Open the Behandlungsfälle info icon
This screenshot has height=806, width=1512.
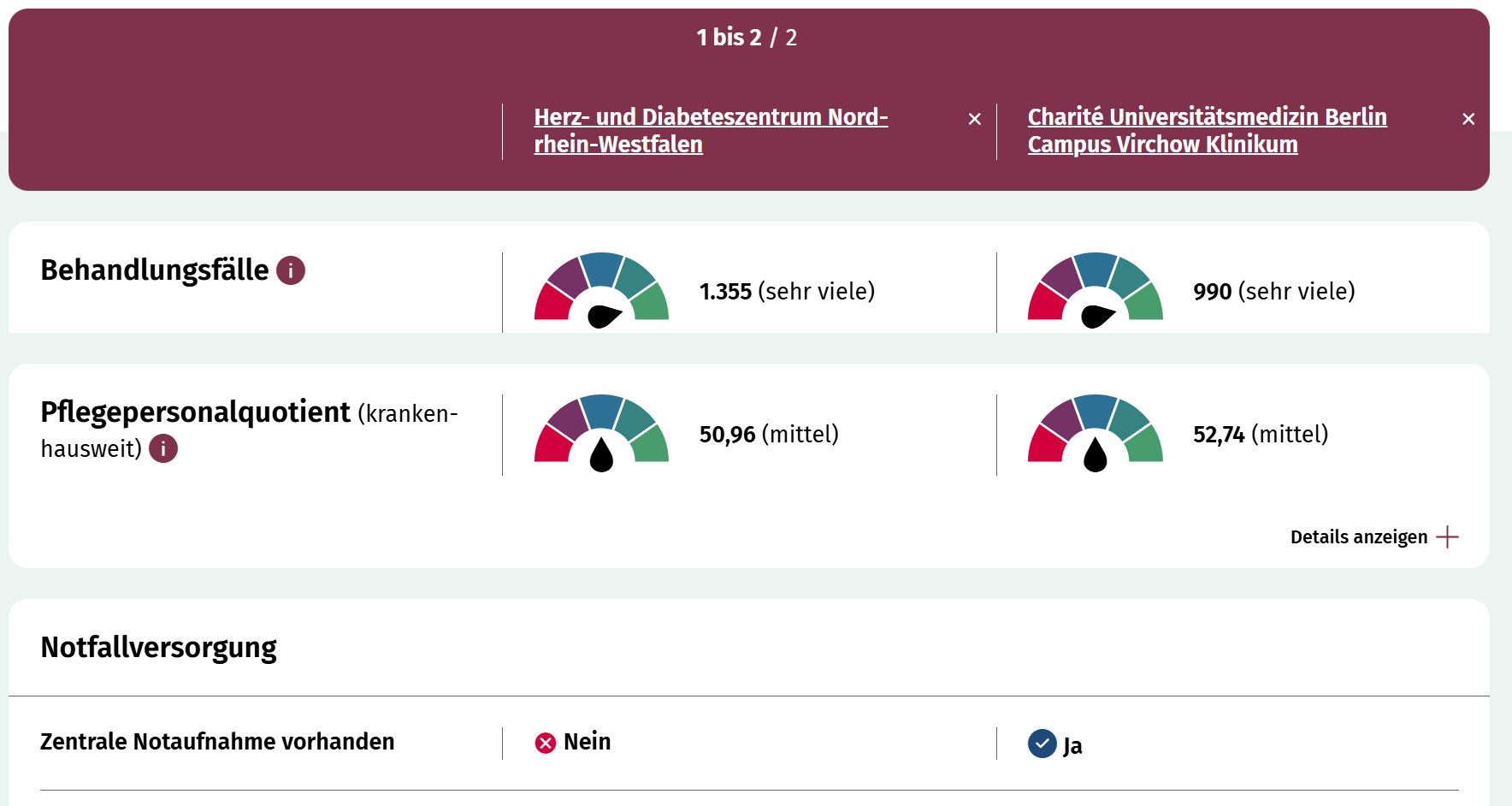pos(289,270)
